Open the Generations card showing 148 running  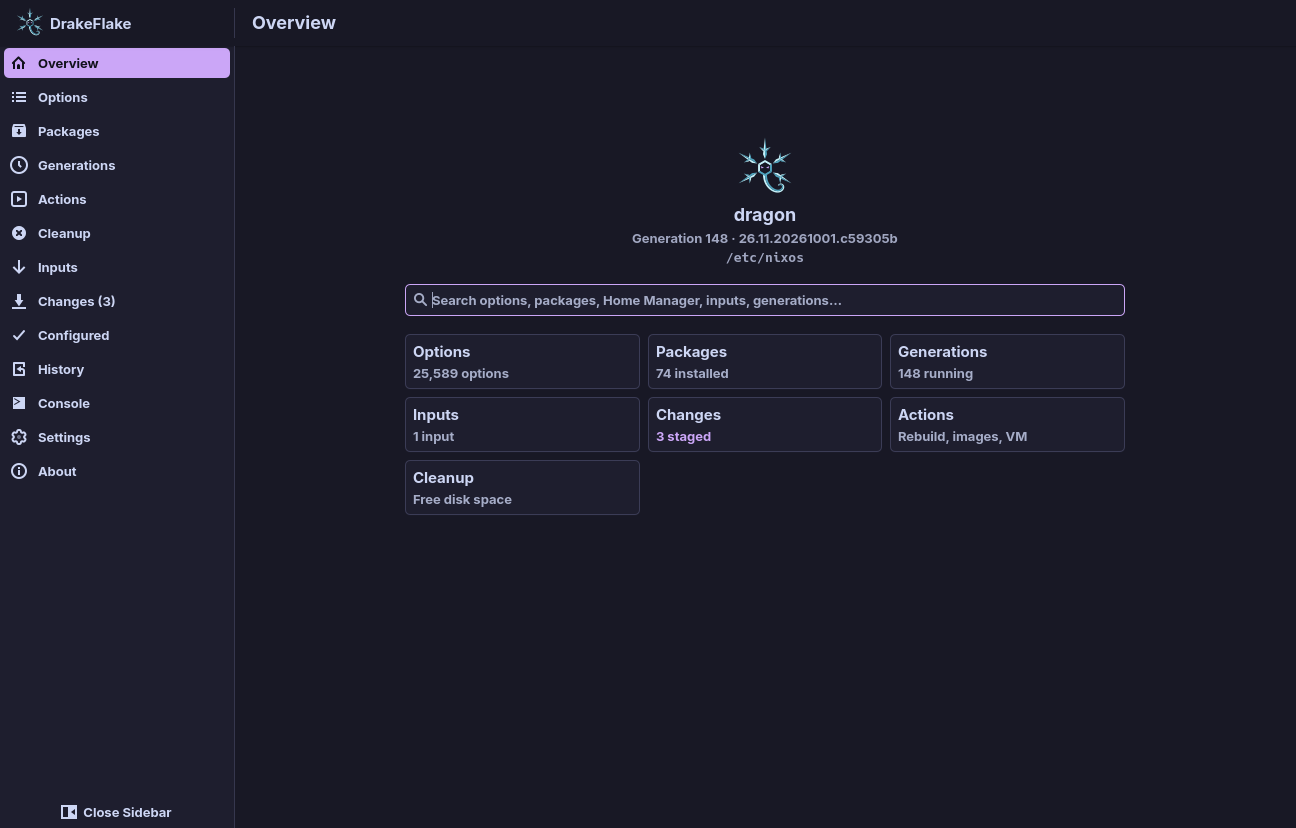(1007, 361)
